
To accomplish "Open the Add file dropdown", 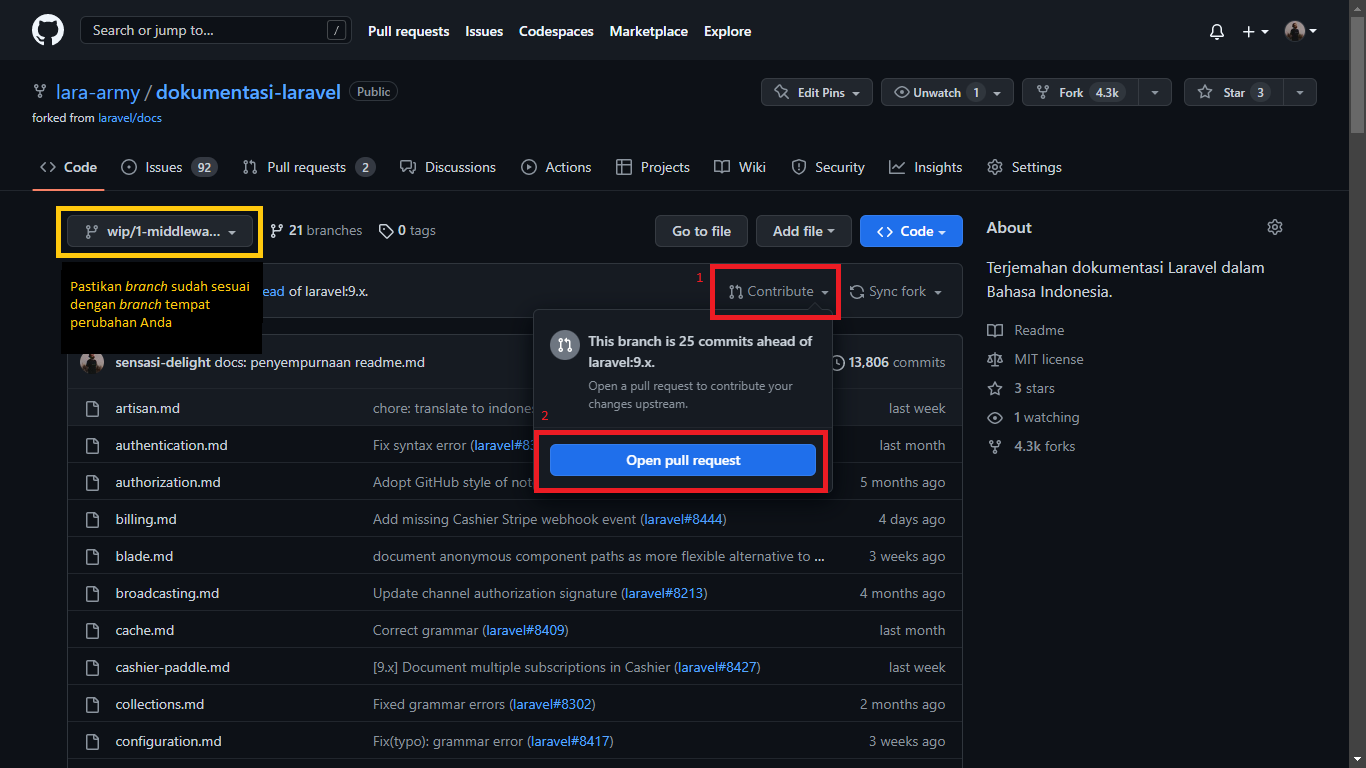I will tap(803, 231).
